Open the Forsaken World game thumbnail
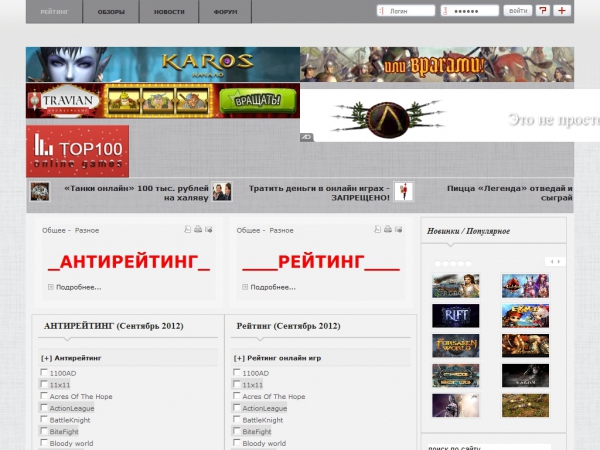The width and height of the screenshot is (600, 450). tap(455, 346)
